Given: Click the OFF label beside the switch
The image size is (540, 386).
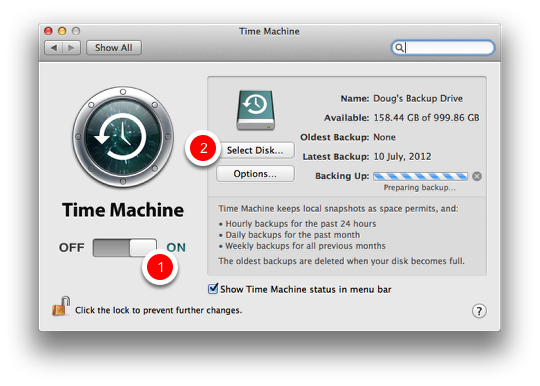Looking at the screenshot, I should [x=72, y=248].
